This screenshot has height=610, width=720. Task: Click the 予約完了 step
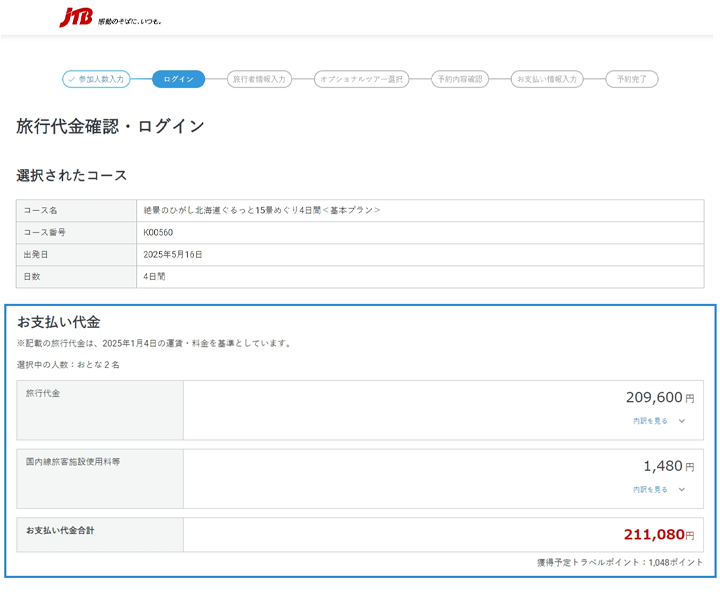coord(632,79)
